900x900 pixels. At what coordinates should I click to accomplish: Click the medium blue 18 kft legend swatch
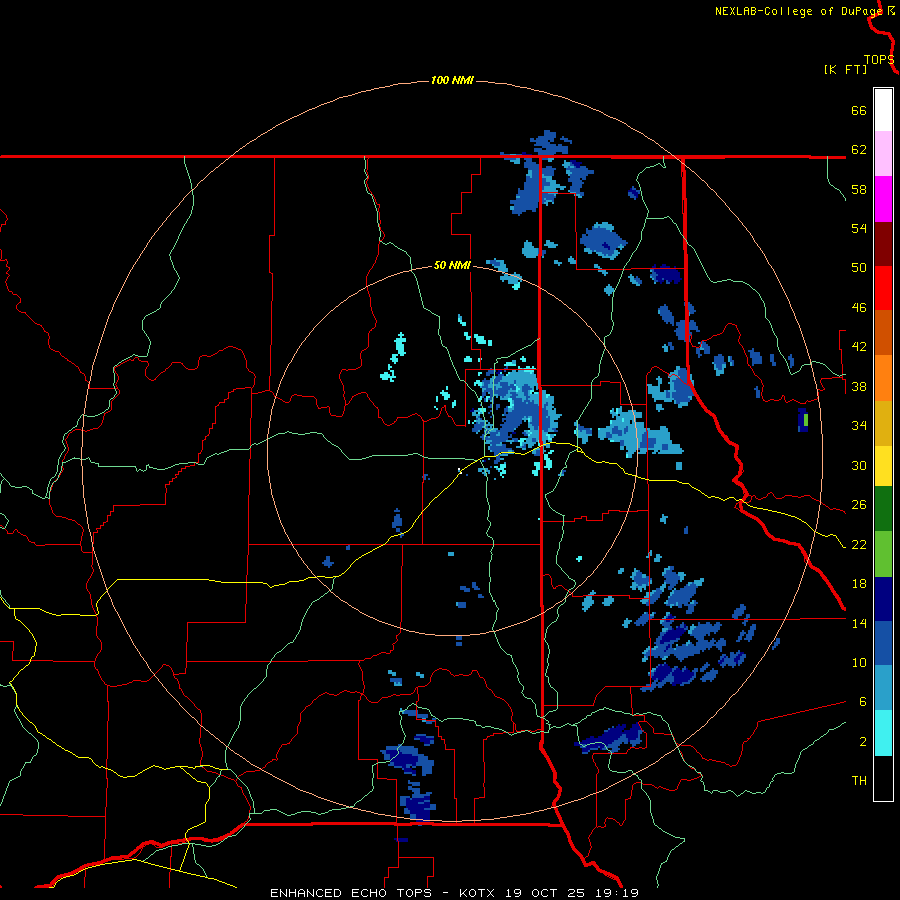(x=883, y=643)
